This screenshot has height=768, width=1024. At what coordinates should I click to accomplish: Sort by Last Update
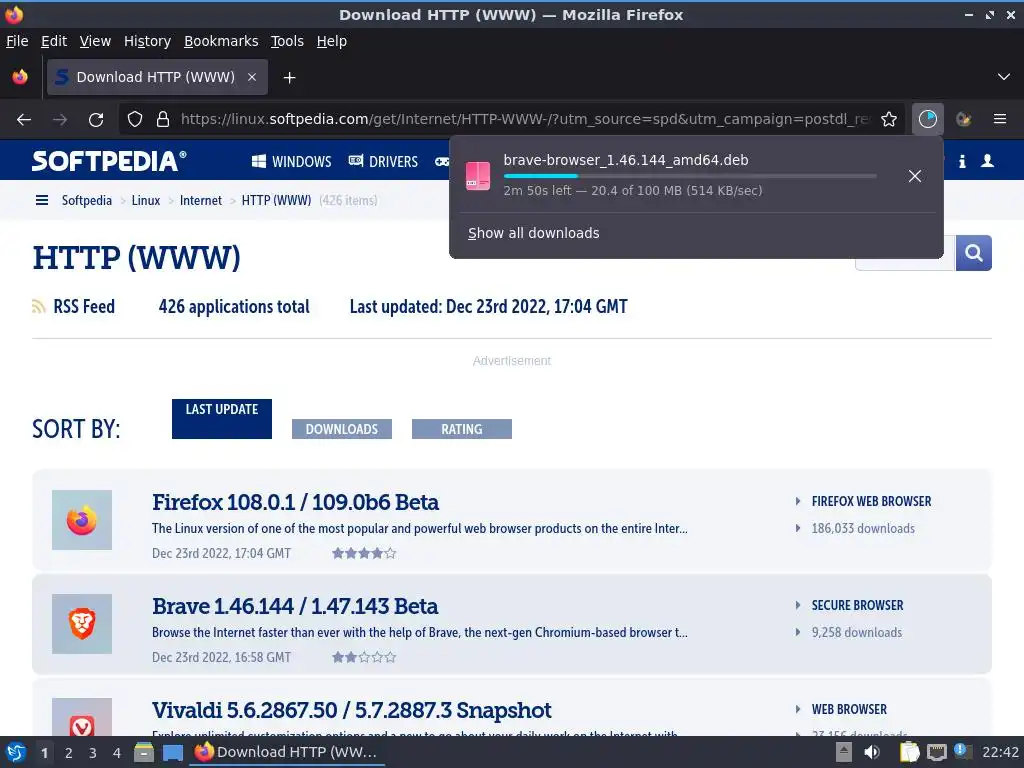click(222, 419)
